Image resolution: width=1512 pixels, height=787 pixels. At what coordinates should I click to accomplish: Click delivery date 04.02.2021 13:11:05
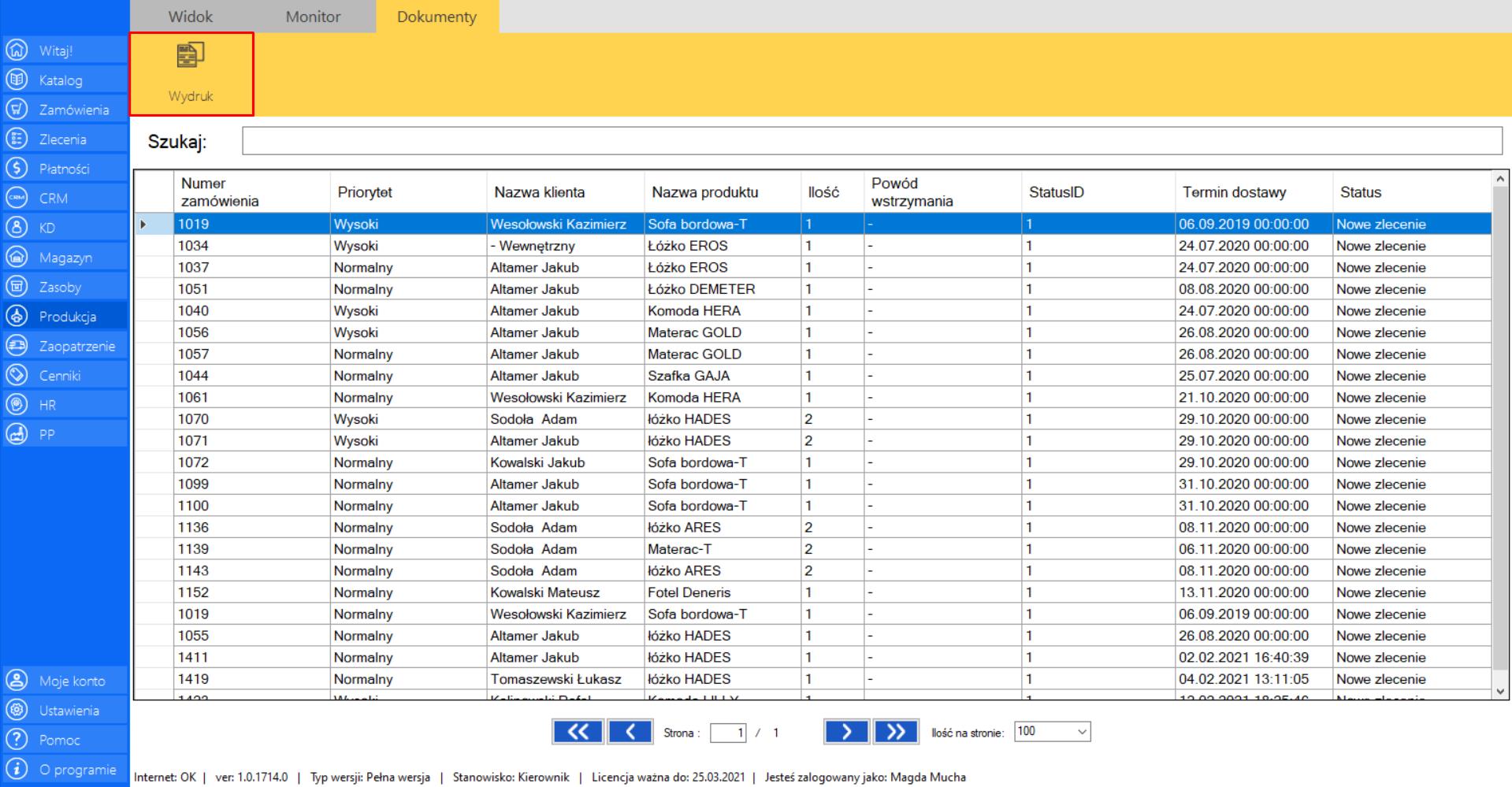1254,679
